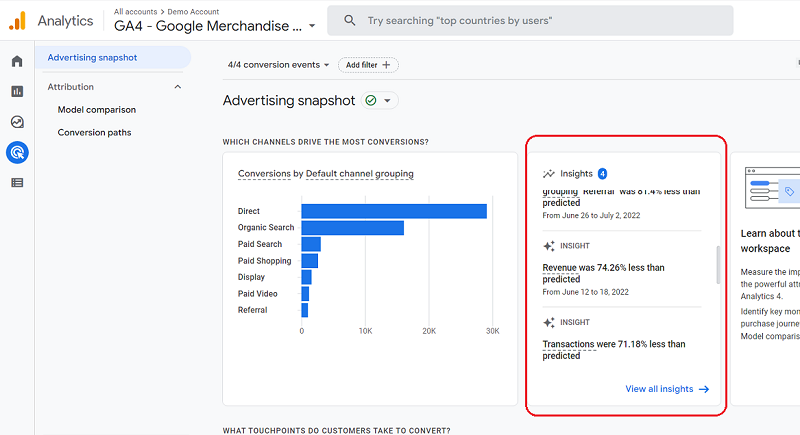Viewport: 800px width, 435px height.
Task: Click the Analytics product name
Action: [x=65, y=21]
